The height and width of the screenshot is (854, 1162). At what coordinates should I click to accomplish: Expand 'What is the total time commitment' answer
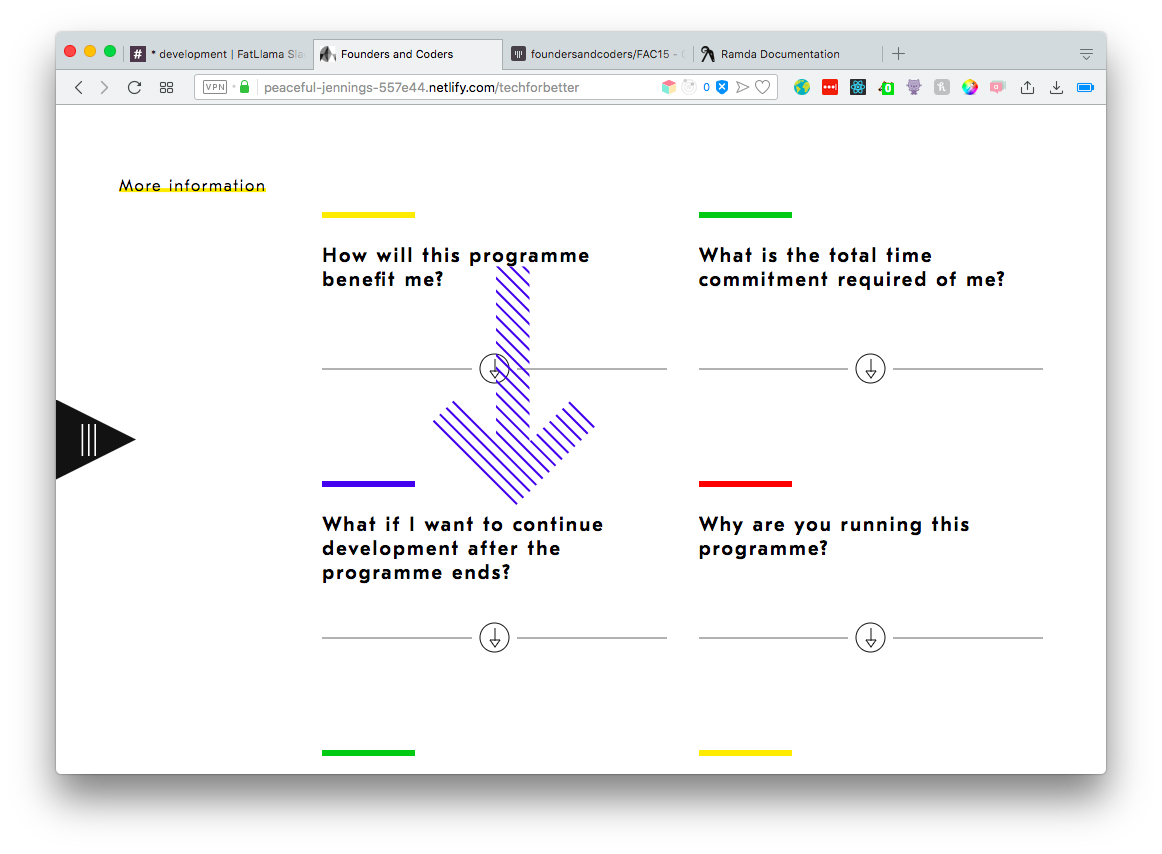871,368
